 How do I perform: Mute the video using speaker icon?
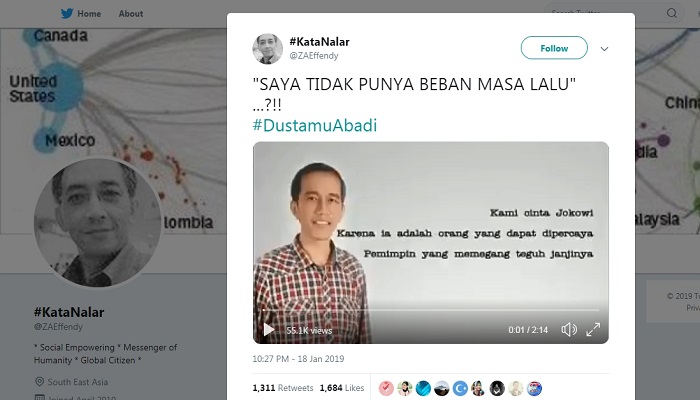pos(569,329)
